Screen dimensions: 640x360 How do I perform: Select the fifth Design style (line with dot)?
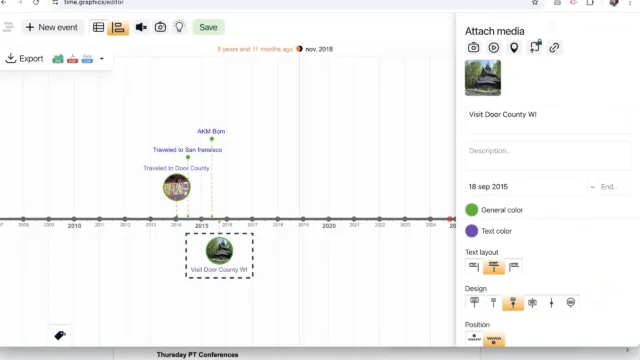[551, 302]
